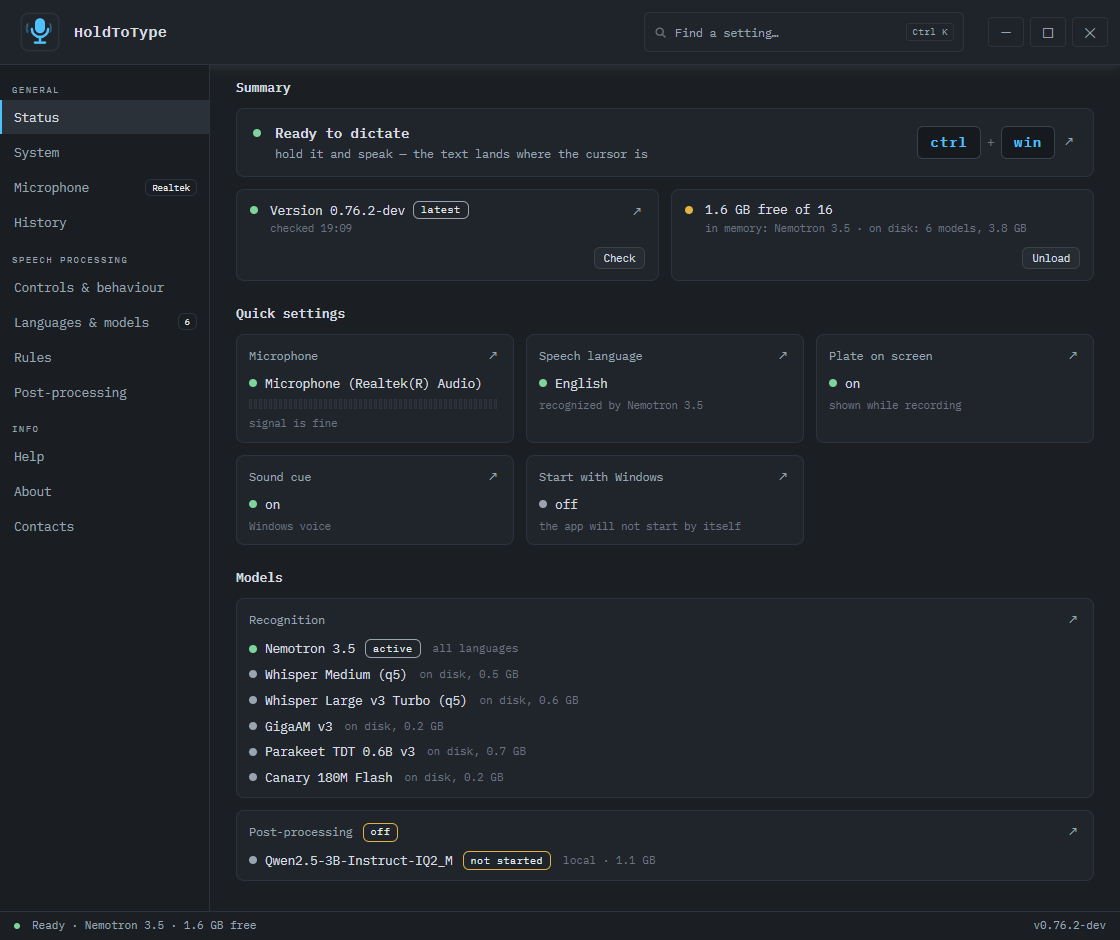Open the Rules section
The width and height of the screenshot is (1120, 940).
click(105, 357)
